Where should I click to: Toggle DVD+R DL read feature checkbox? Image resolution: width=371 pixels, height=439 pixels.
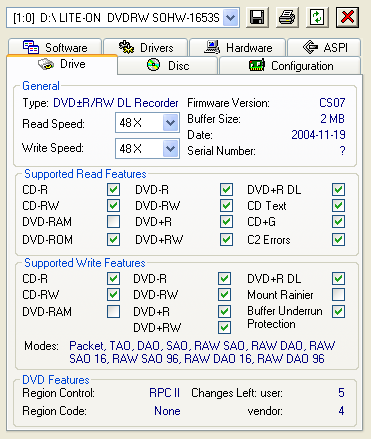click(x=338, y=190)
